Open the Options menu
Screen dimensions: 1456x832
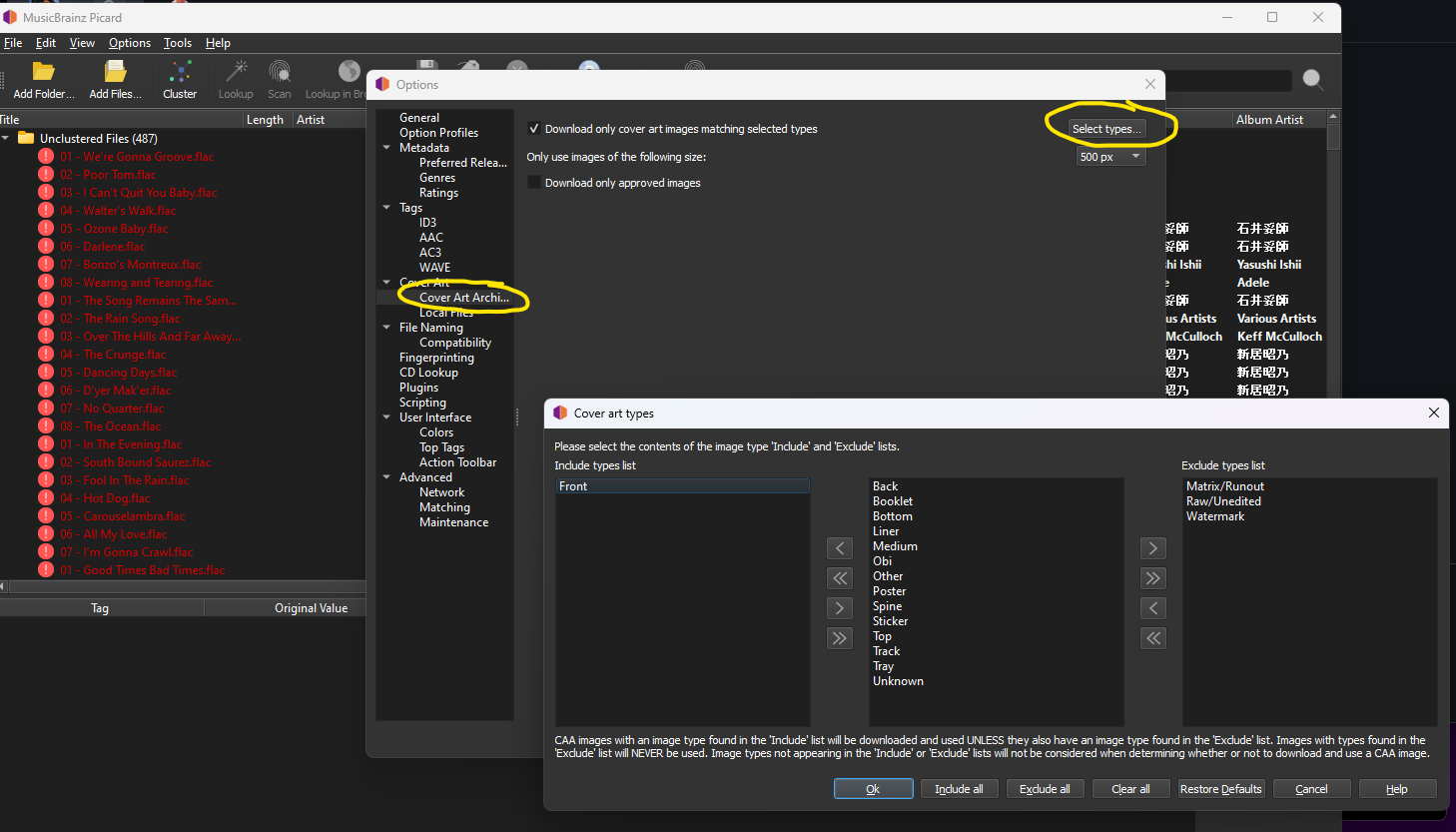[130, 43]
